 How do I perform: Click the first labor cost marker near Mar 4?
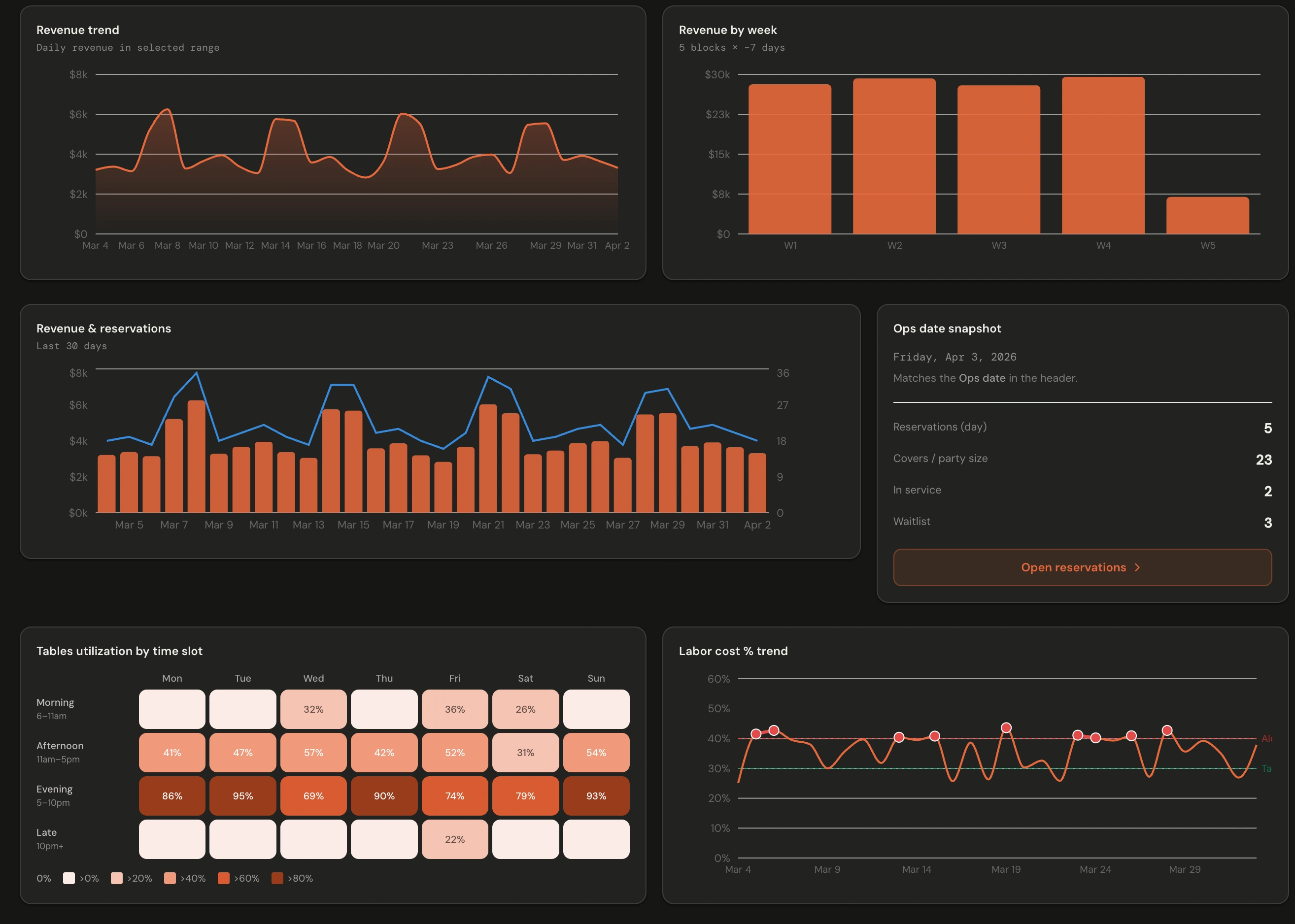click(x=757, y=734)
